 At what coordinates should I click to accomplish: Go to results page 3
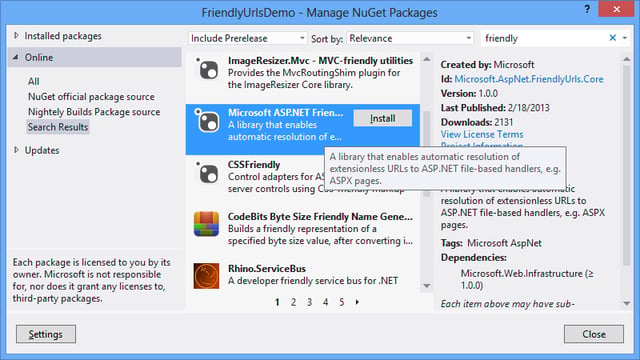click(x=309, y=302)
